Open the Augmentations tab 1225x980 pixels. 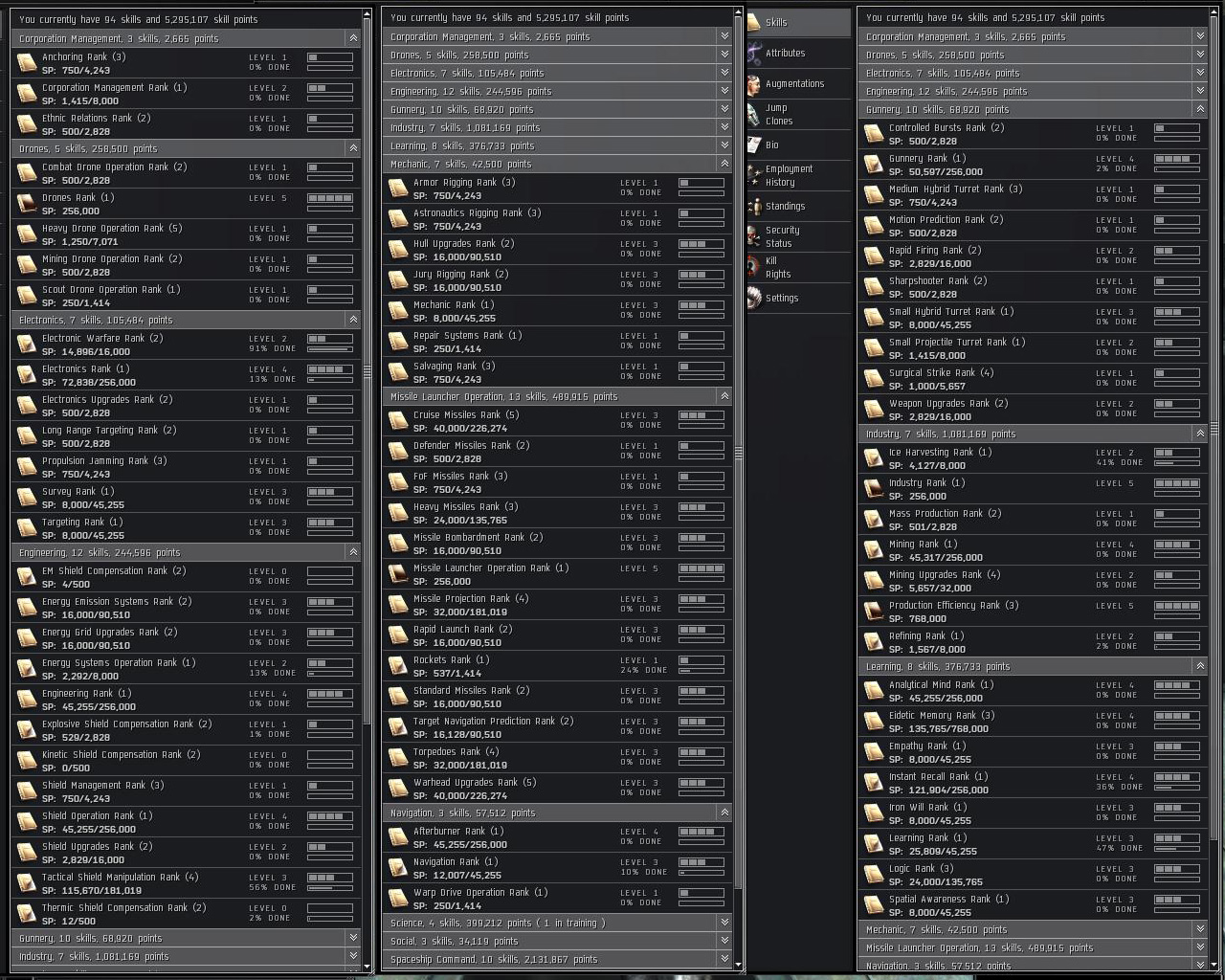coord(798,83)
